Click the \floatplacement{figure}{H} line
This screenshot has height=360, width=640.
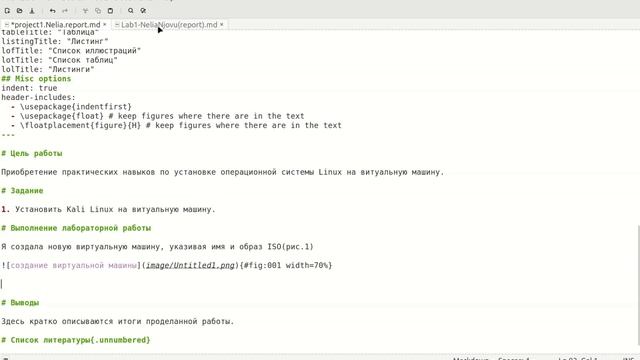[176, 125]
